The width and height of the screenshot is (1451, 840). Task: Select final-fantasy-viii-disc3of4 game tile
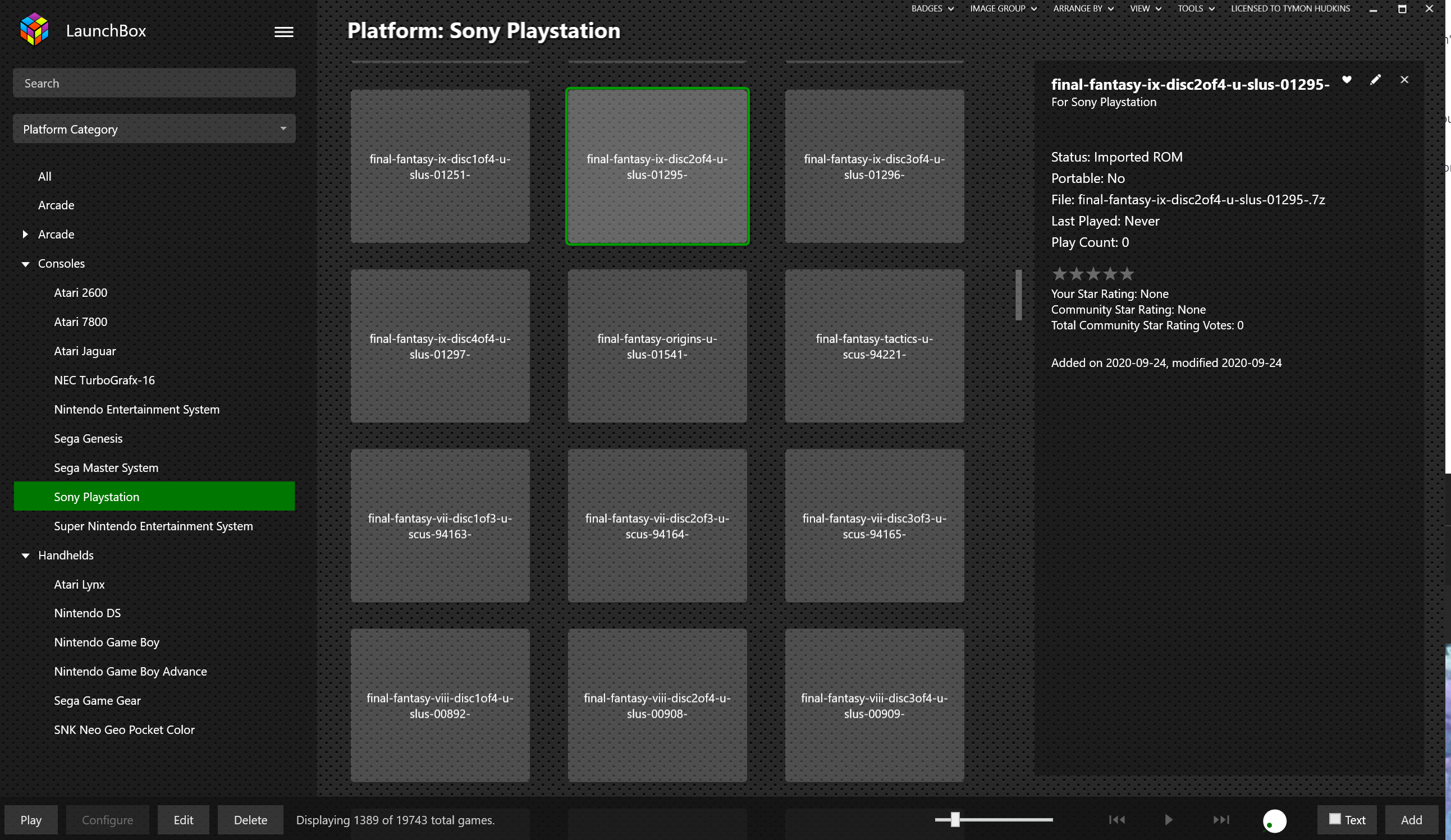874,705
